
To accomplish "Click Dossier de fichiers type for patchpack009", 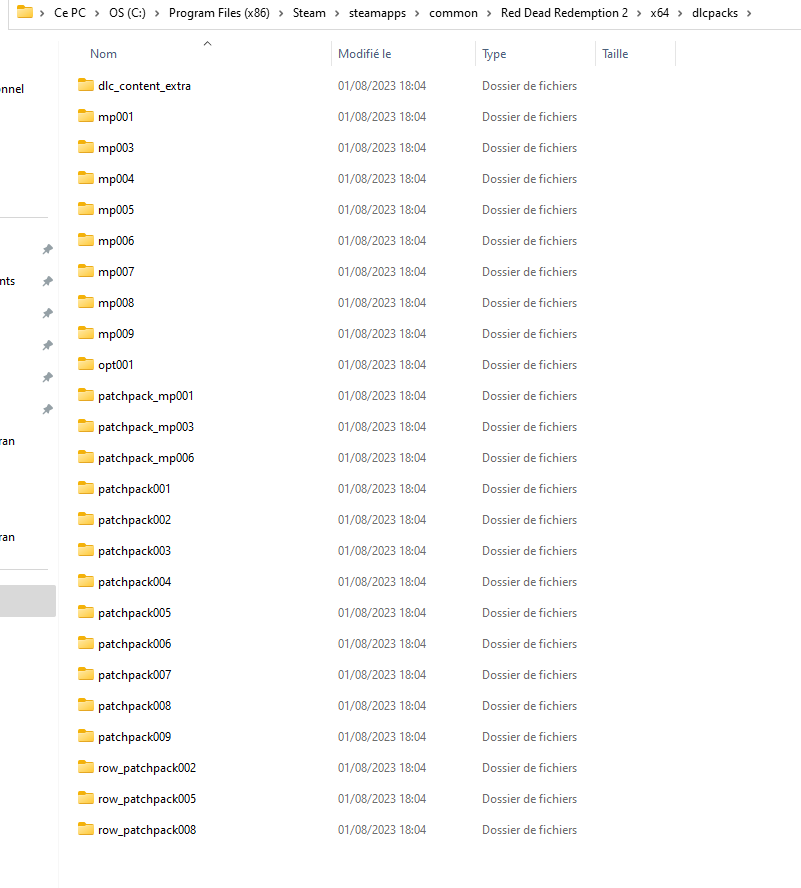I will point(529,737).
